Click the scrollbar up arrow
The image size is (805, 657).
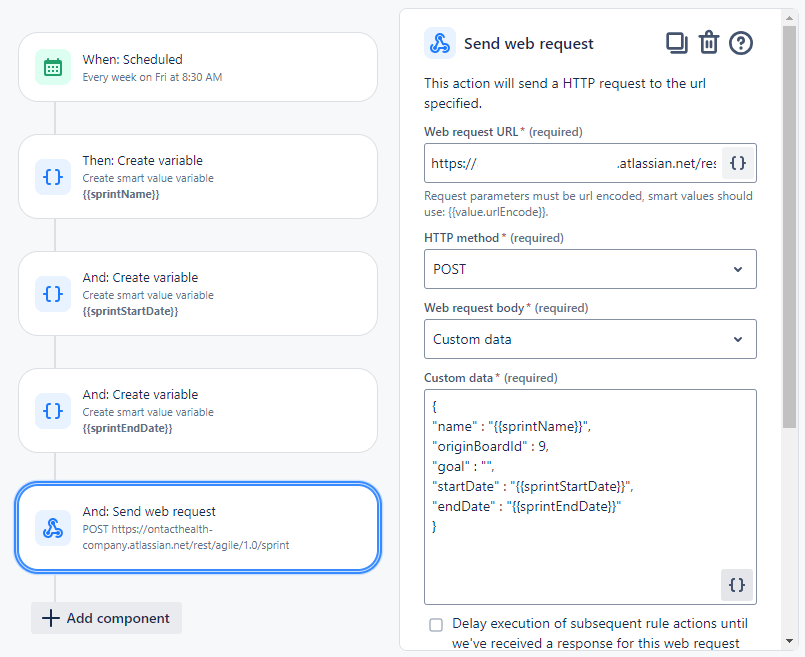[789, 18]
